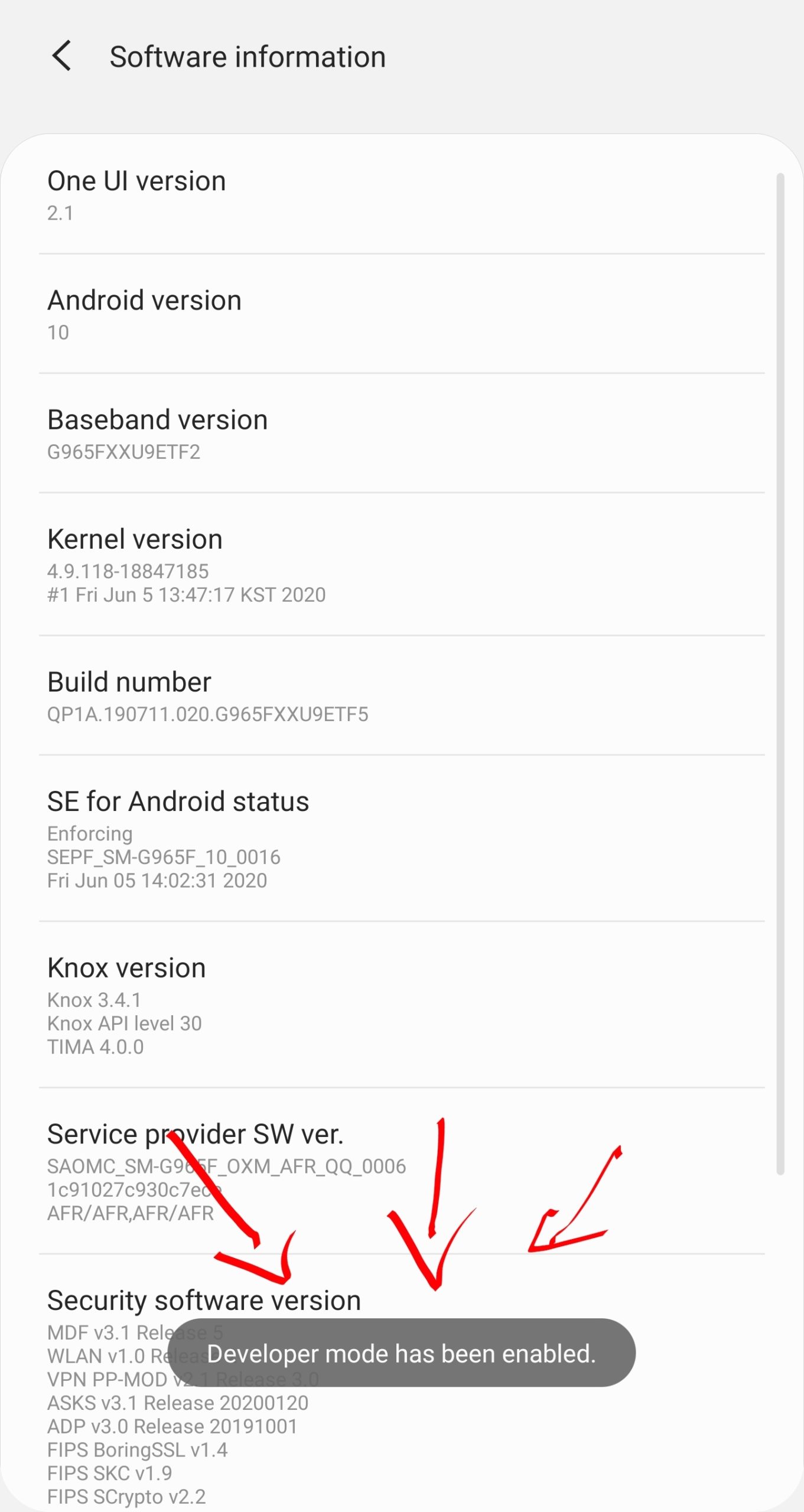This screenshot has height=1512, width=804.
Task: Click the TIMA 4.0.0 text
Action: (x=95, y=1047)
